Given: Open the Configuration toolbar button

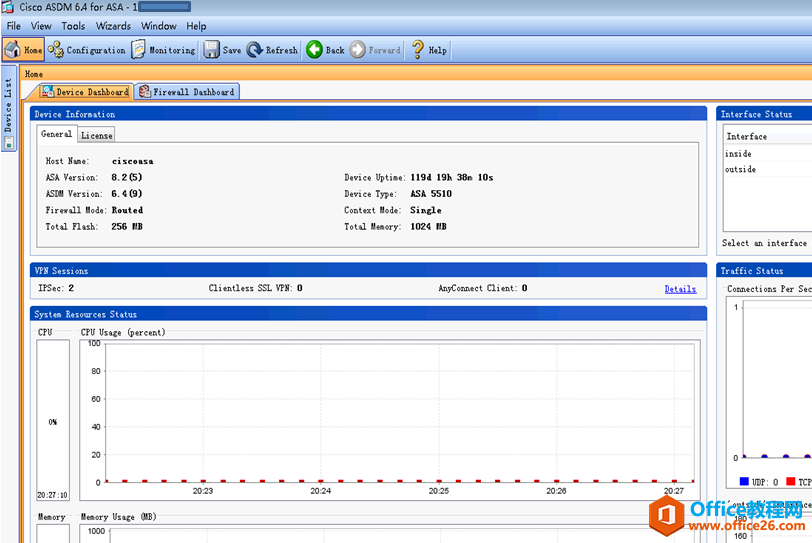Looking at the screenshot, I should tap(86, 50).
